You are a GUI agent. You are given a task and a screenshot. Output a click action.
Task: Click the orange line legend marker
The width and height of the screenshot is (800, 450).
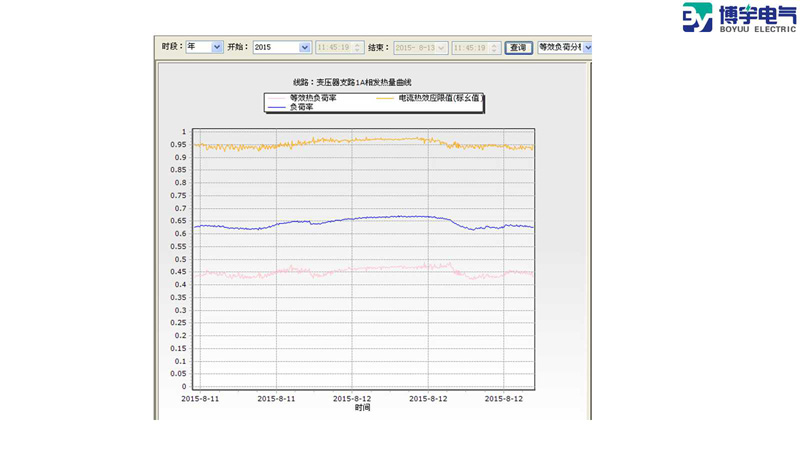384,98
